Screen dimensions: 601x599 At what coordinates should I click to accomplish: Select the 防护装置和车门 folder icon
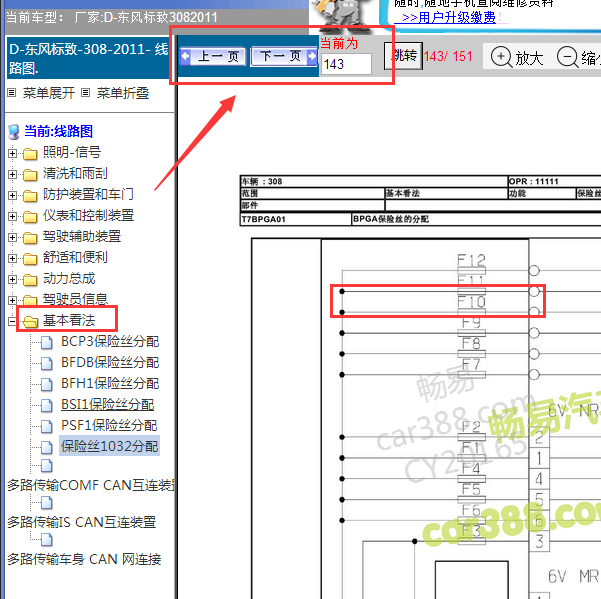[30, 196]
